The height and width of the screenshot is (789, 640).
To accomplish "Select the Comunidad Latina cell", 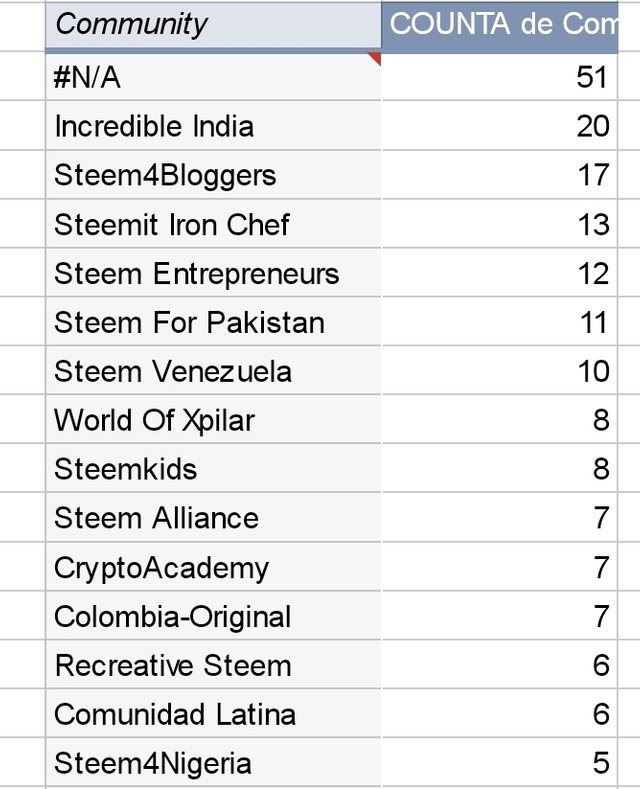I will click(x=212, y=715).
